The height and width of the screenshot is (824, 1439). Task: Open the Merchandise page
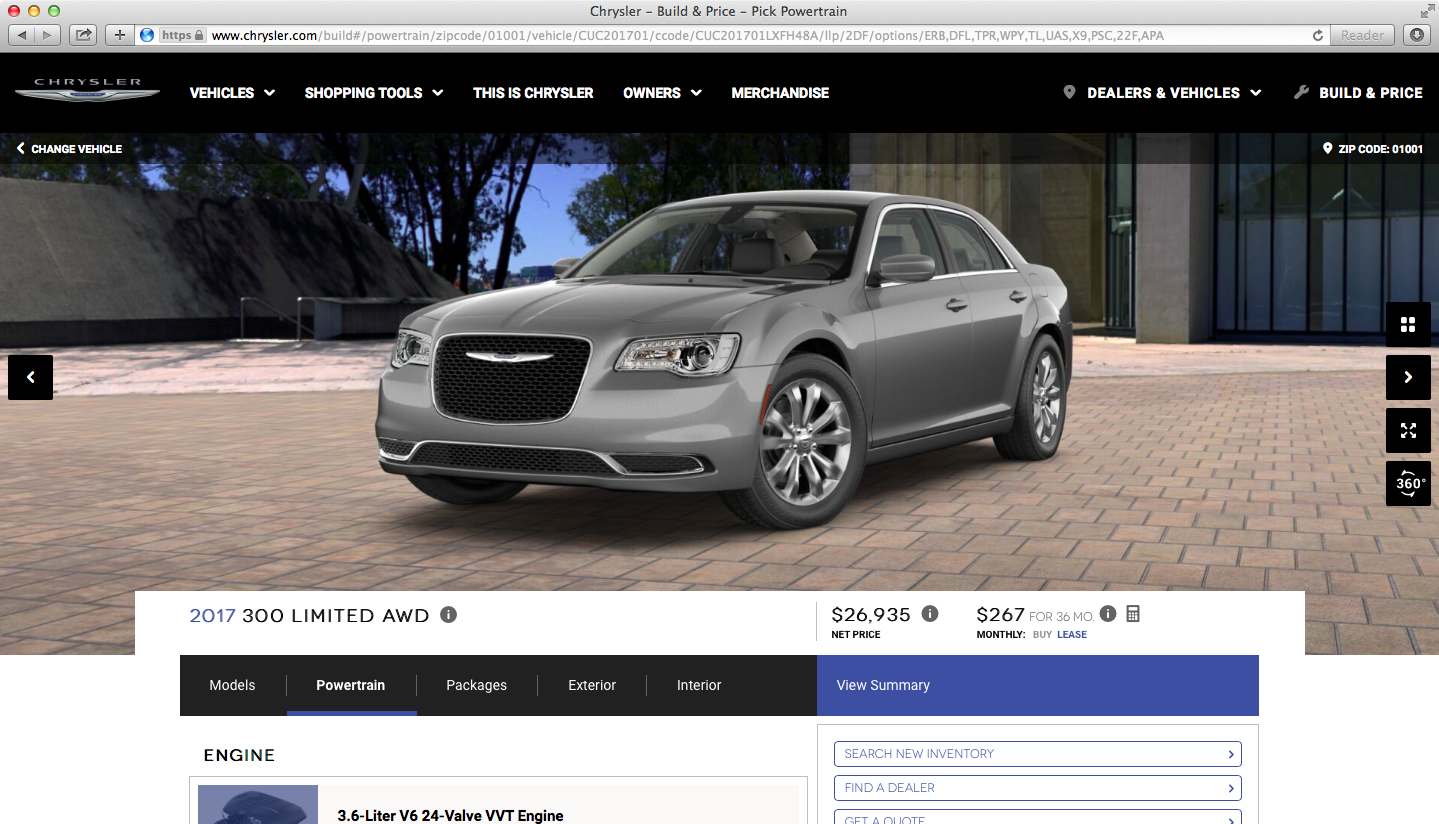[780, 92]
